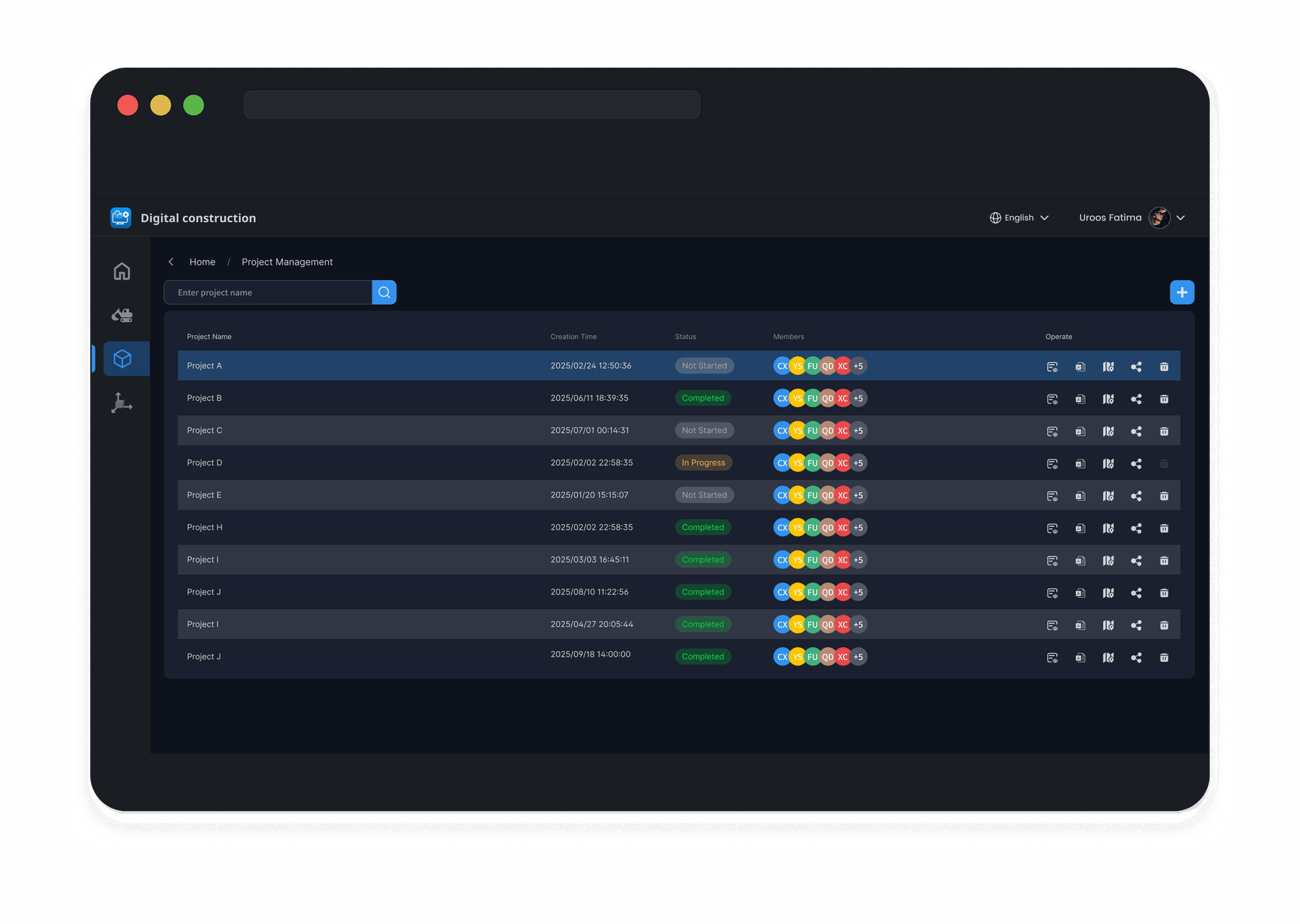Viewport: 1300px width, 924px height.
Task: Go to Home breadcrumb link
Action: pyautogui.click(x=202, y=262)
